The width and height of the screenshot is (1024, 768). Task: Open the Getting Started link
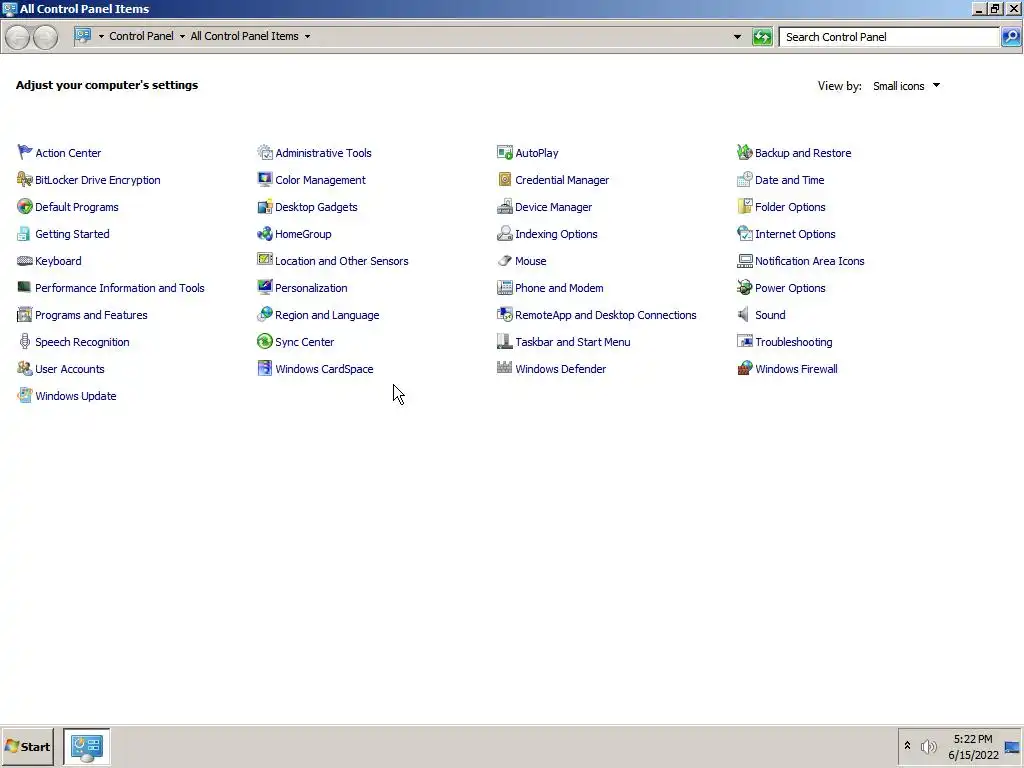tap(72, 234)
